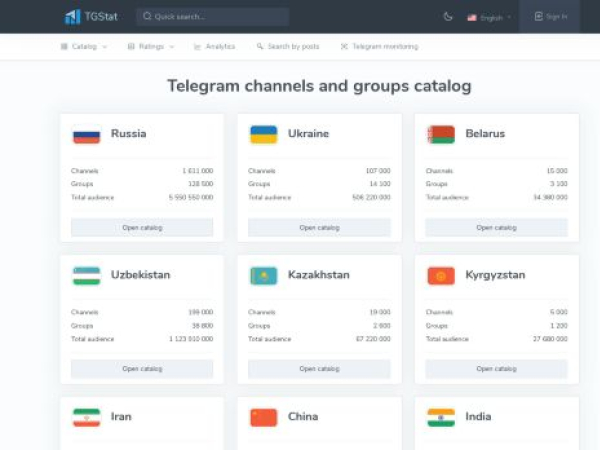600x450 pixels.
Task: Click the page title heading
Action: click(x=320, y=86)
